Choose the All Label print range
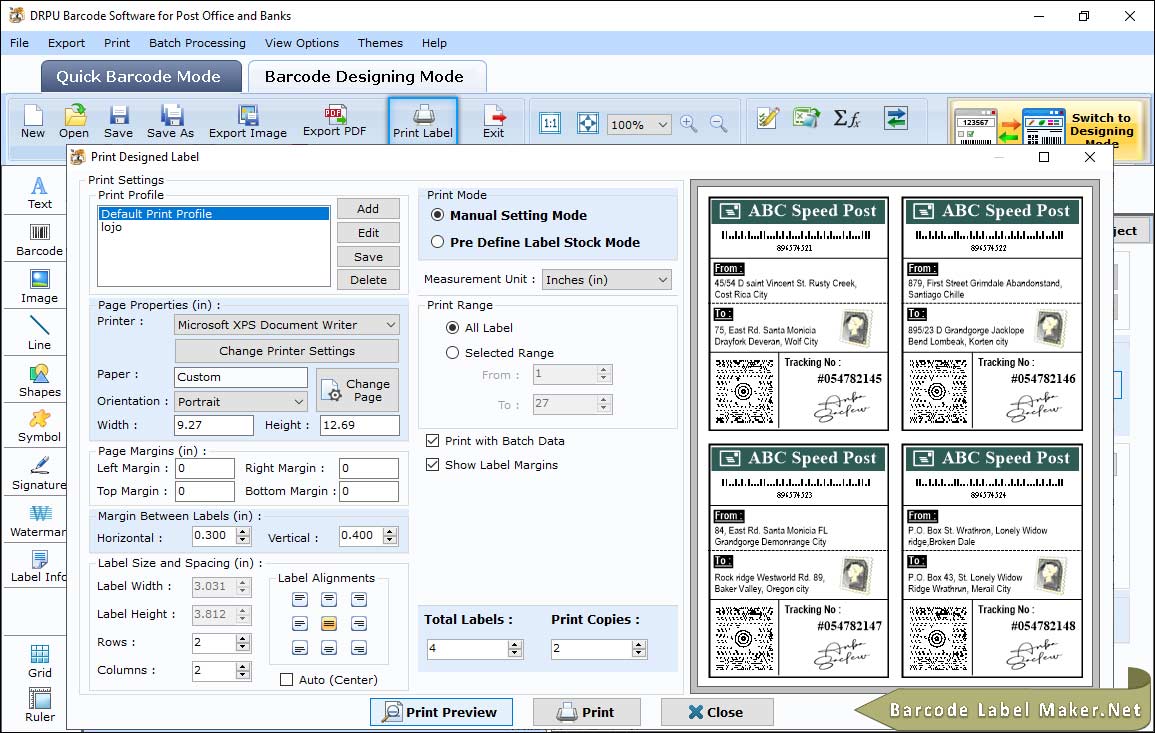1155x733 pixels. pos(452,327)
